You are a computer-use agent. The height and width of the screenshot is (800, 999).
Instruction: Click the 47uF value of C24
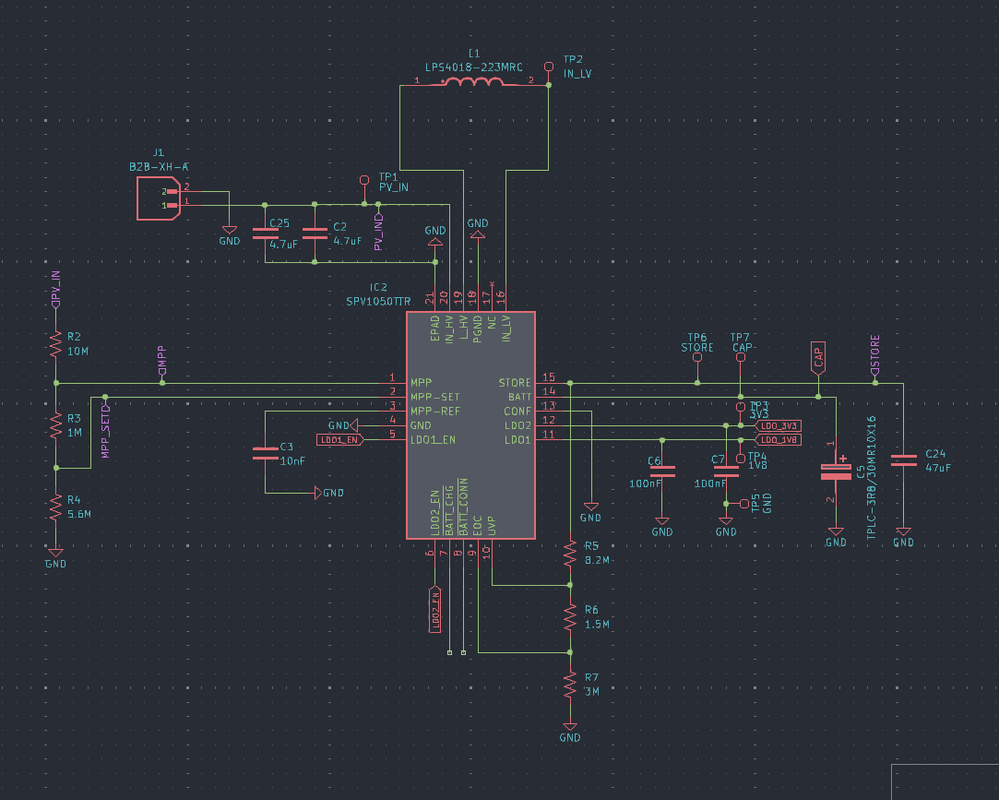938,468
